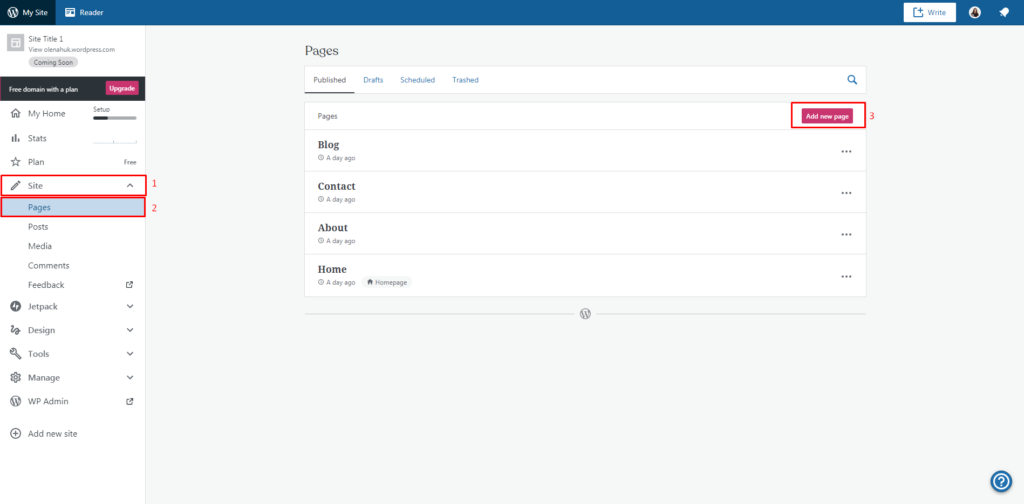1024x504 pixels.
Task: Open the Blog page title
Action: click(328, 145)
